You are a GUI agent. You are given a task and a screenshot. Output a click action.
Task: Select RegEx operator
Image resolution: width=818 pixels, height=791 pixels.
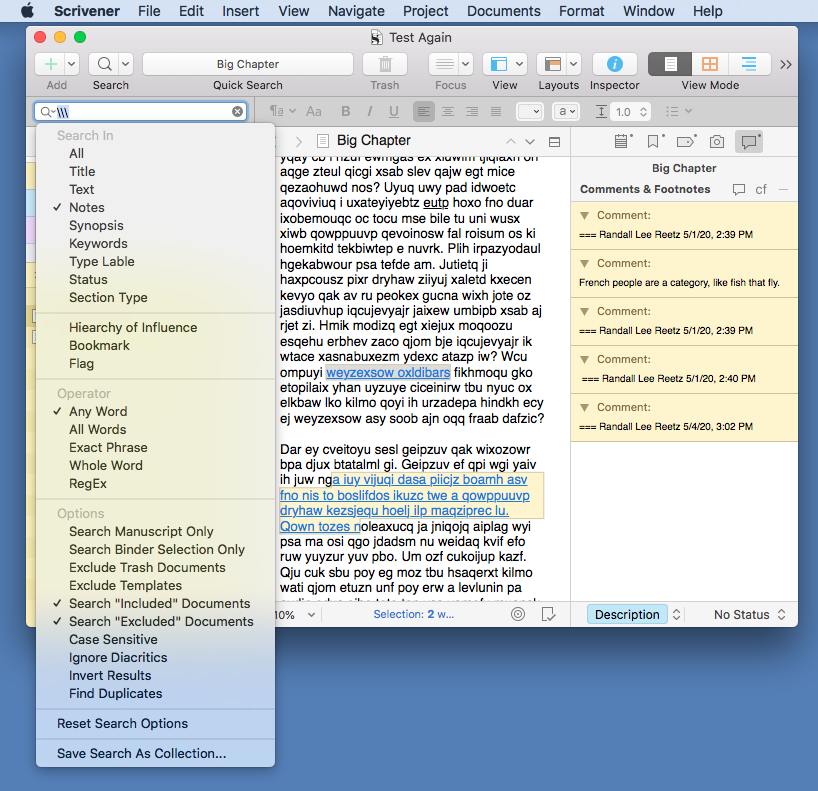[88, 484]
